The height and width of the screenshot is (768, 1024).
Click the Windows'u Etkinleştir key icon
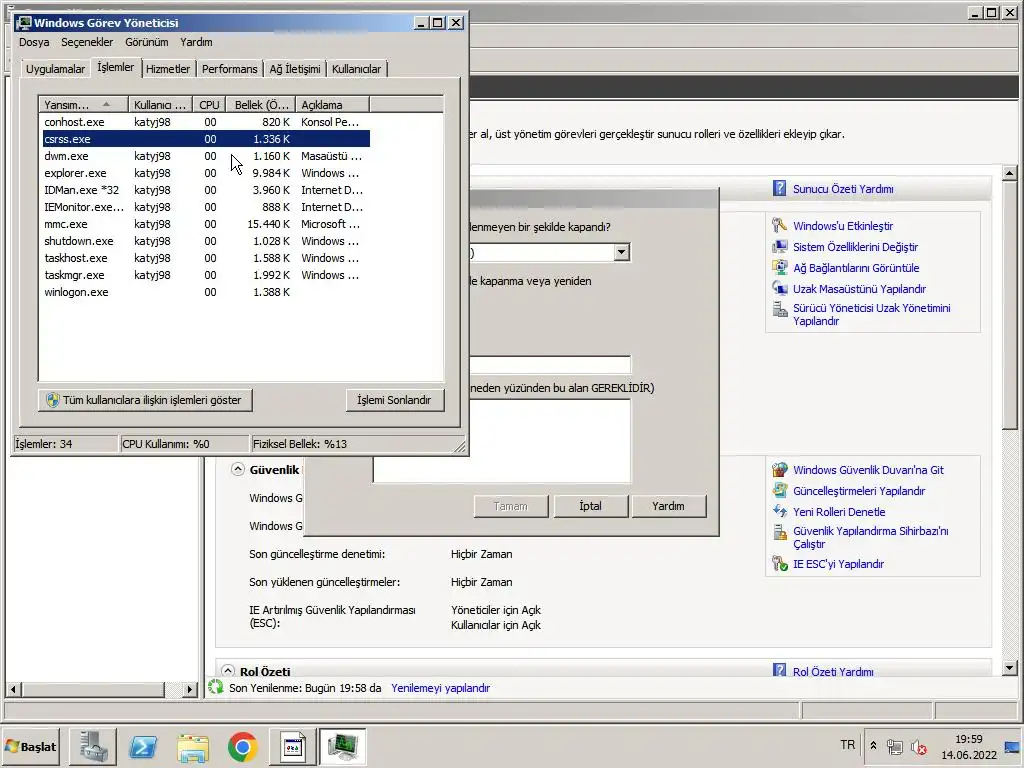point(779,225)
